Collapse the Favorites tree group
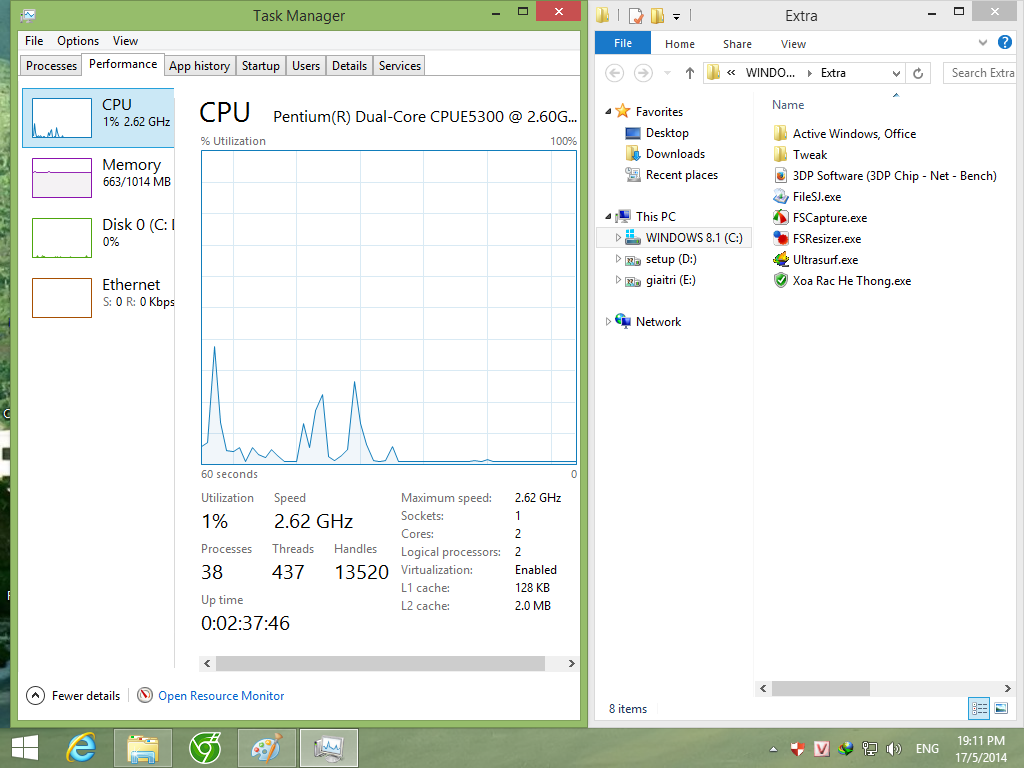 [608, 112]
